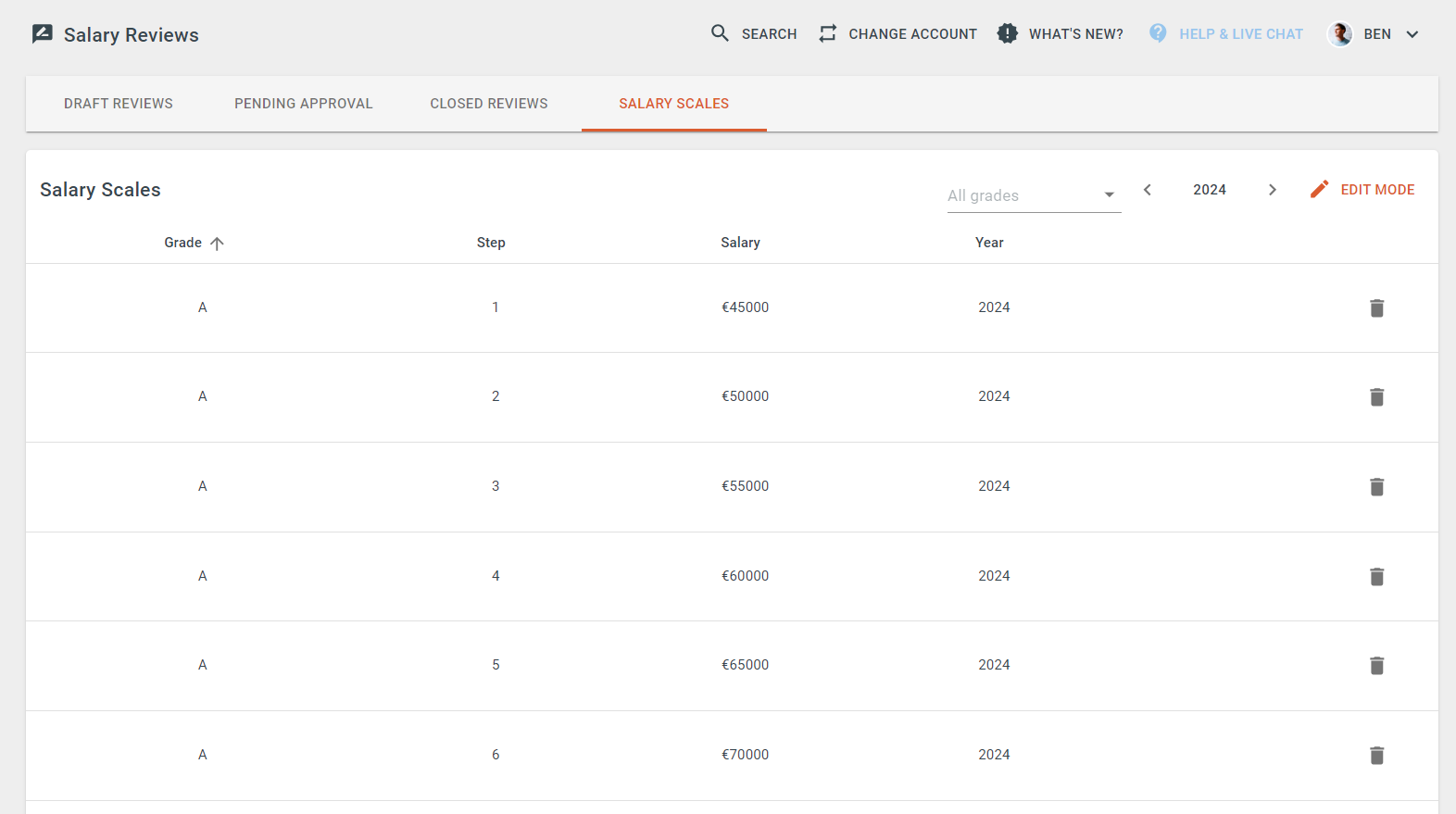Click the search magnifier icon
Image resolution: width=1456 pixels, height=814 pixels.
720,33
